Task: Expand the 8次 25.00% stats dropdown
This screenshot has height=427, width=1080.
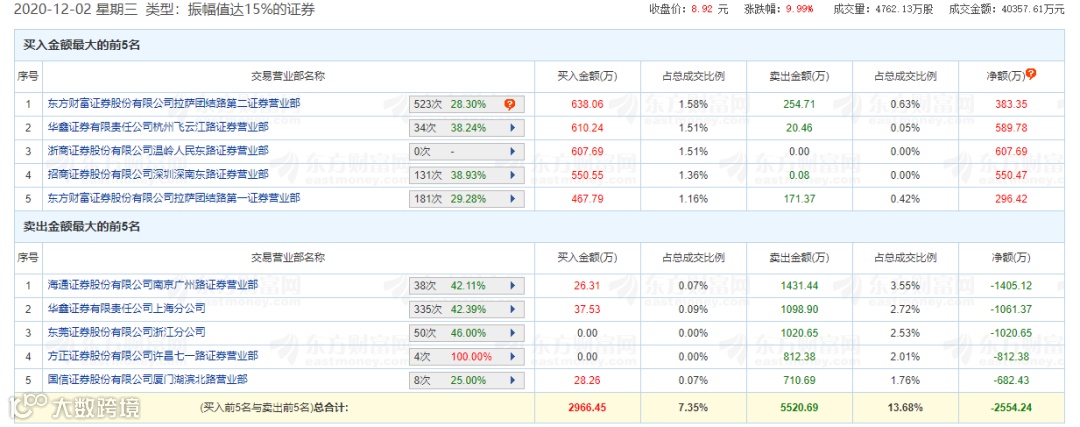Action: point(467,380)
